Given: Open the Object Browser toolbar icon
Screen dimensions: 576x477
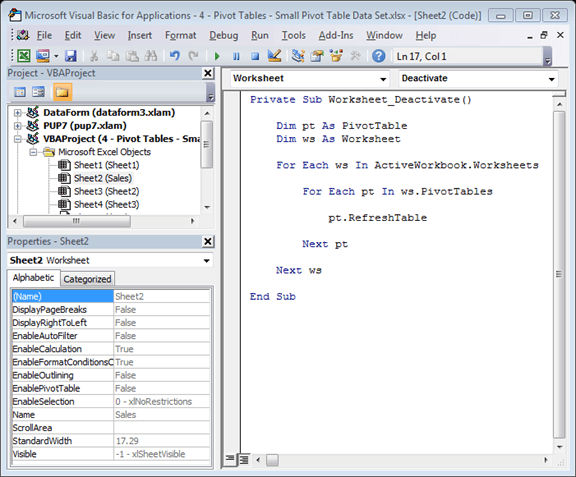Looking at the screenshot, I should point(336,56).
